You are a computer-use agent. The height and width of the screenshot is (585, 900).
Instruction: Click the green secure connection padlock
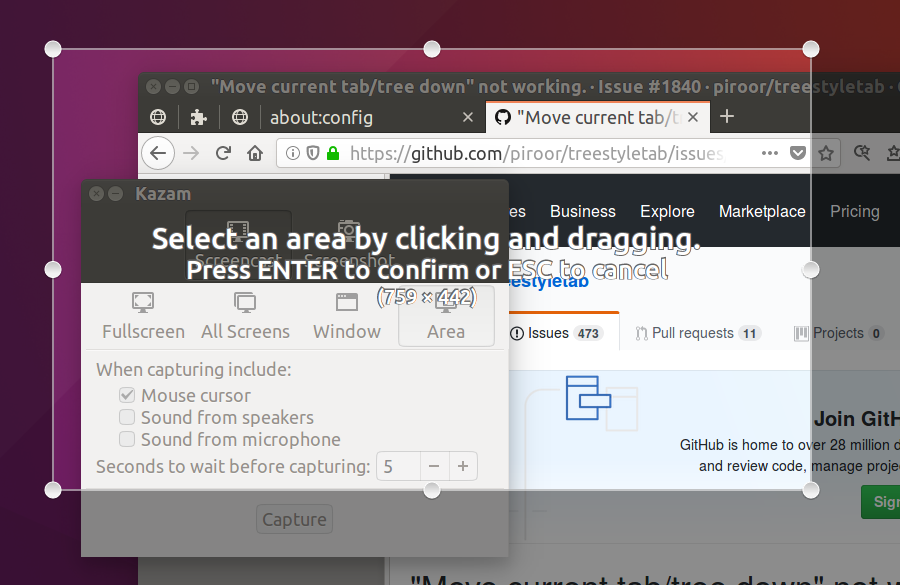(333, 153)
